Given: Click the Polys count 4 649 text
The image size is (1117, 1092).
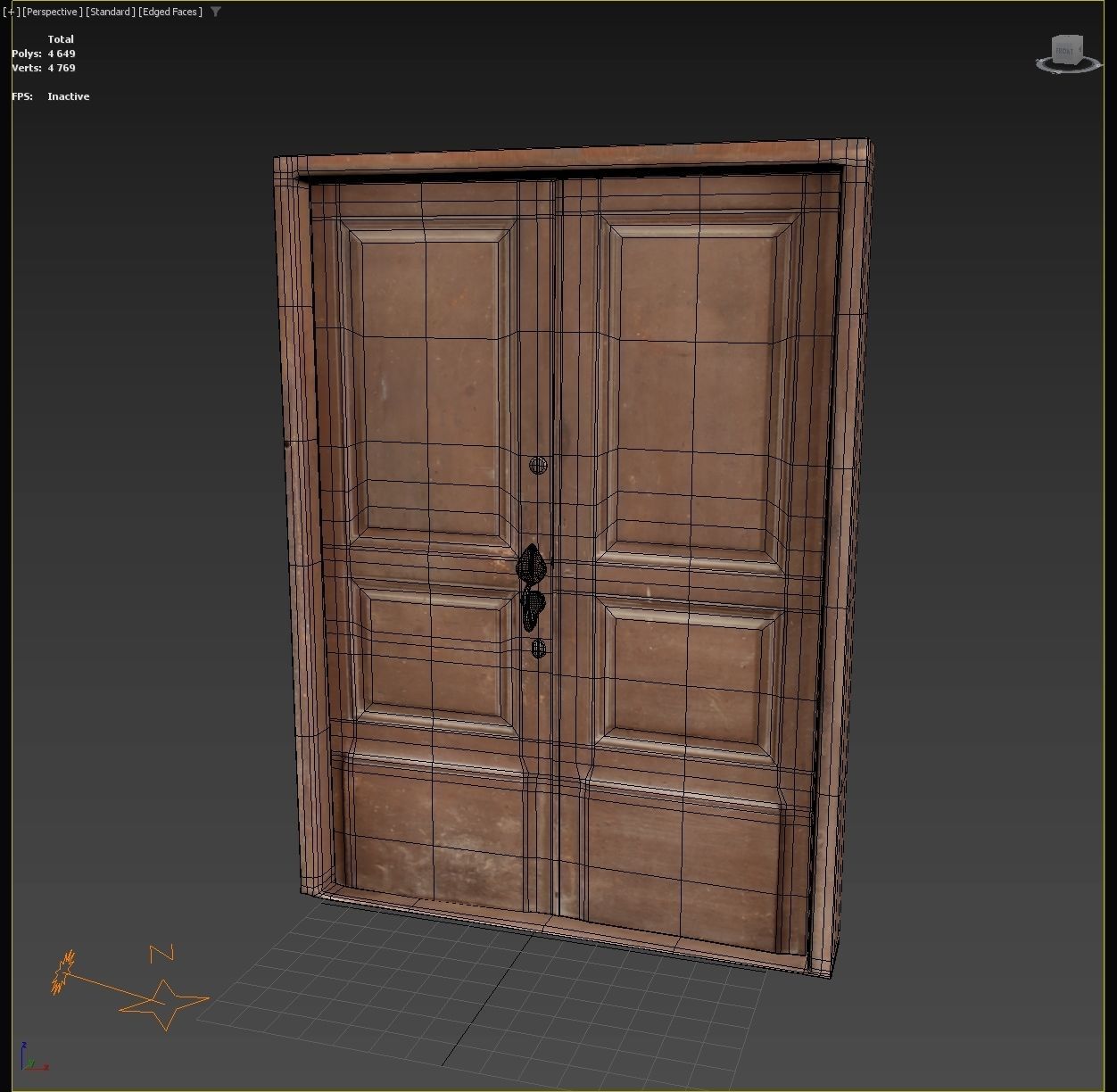Looking at the screenshot, I should click(x=62, y=54).
